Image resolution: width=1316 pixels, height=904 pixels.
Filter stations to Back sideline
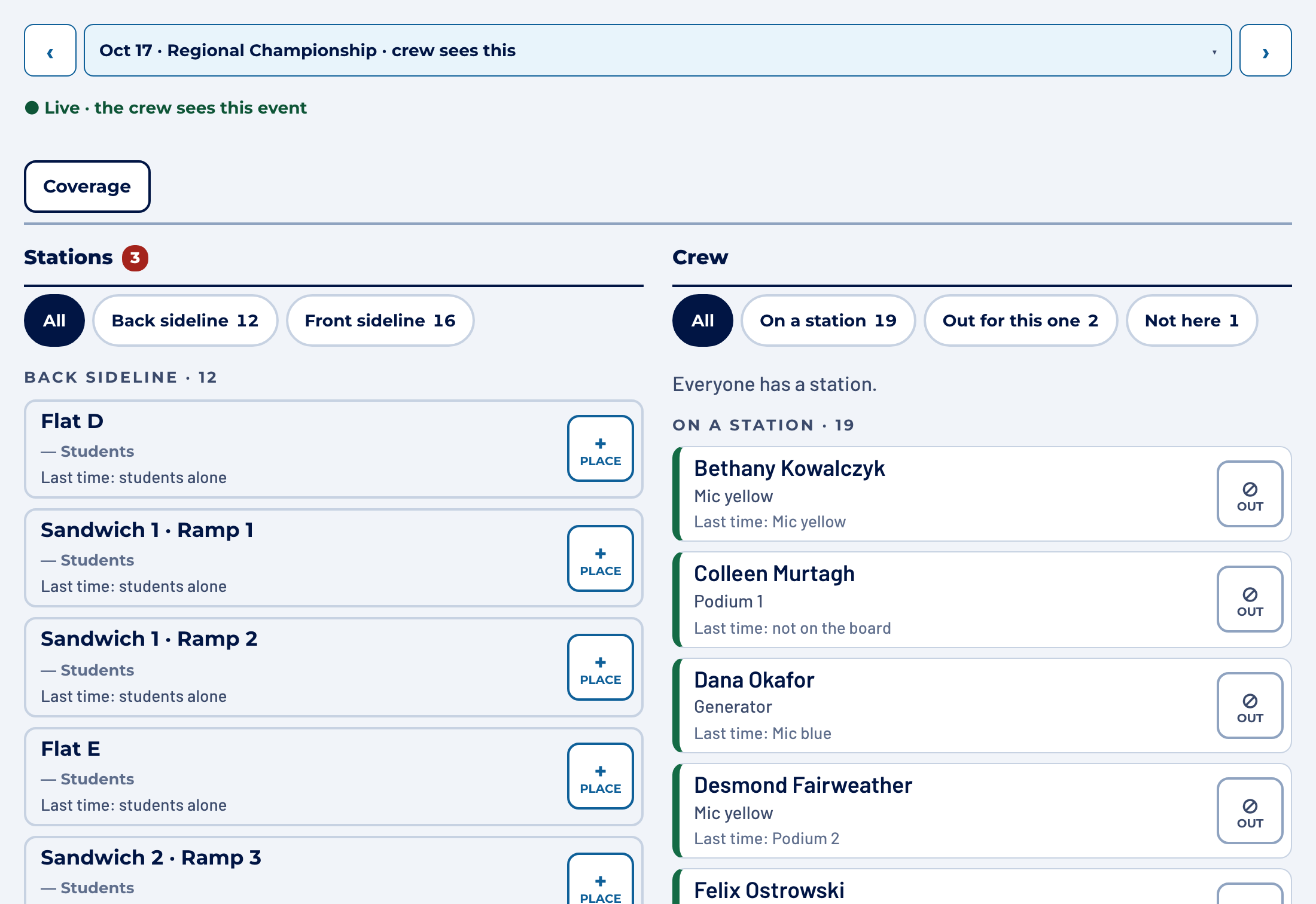coord(185,320)
